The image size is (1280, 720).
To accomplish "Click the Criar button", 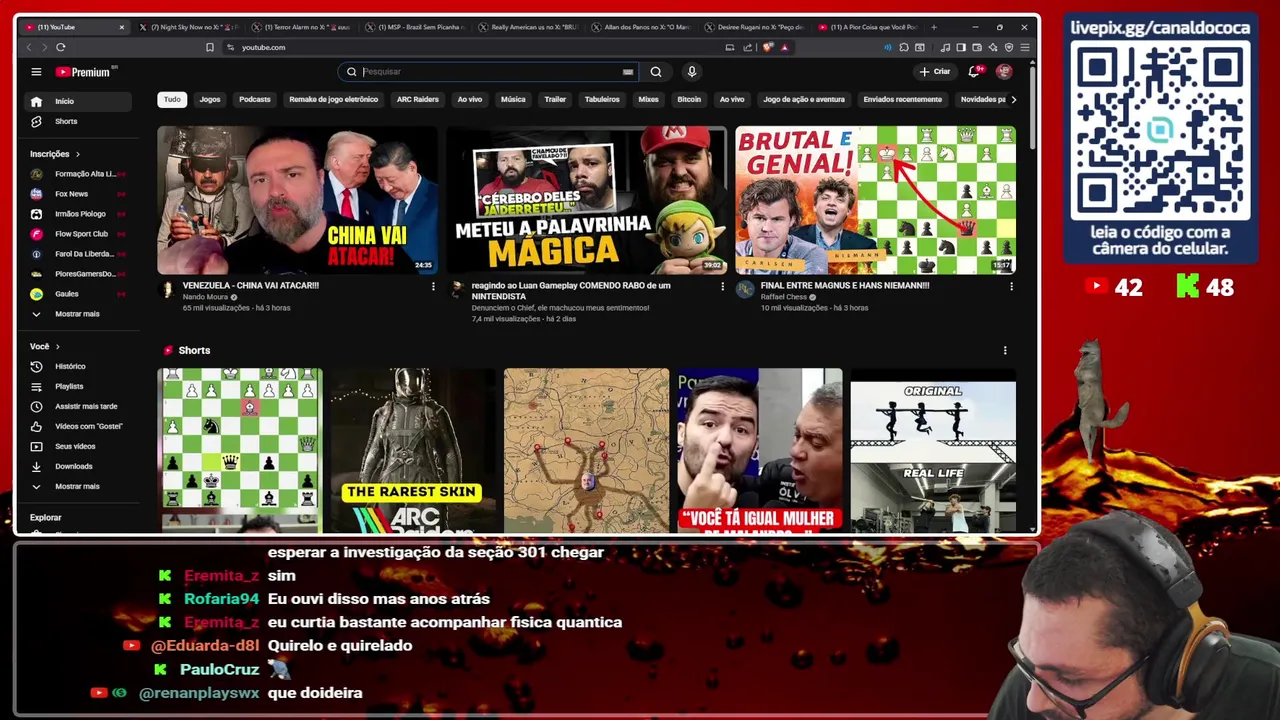I will (935, 71).
